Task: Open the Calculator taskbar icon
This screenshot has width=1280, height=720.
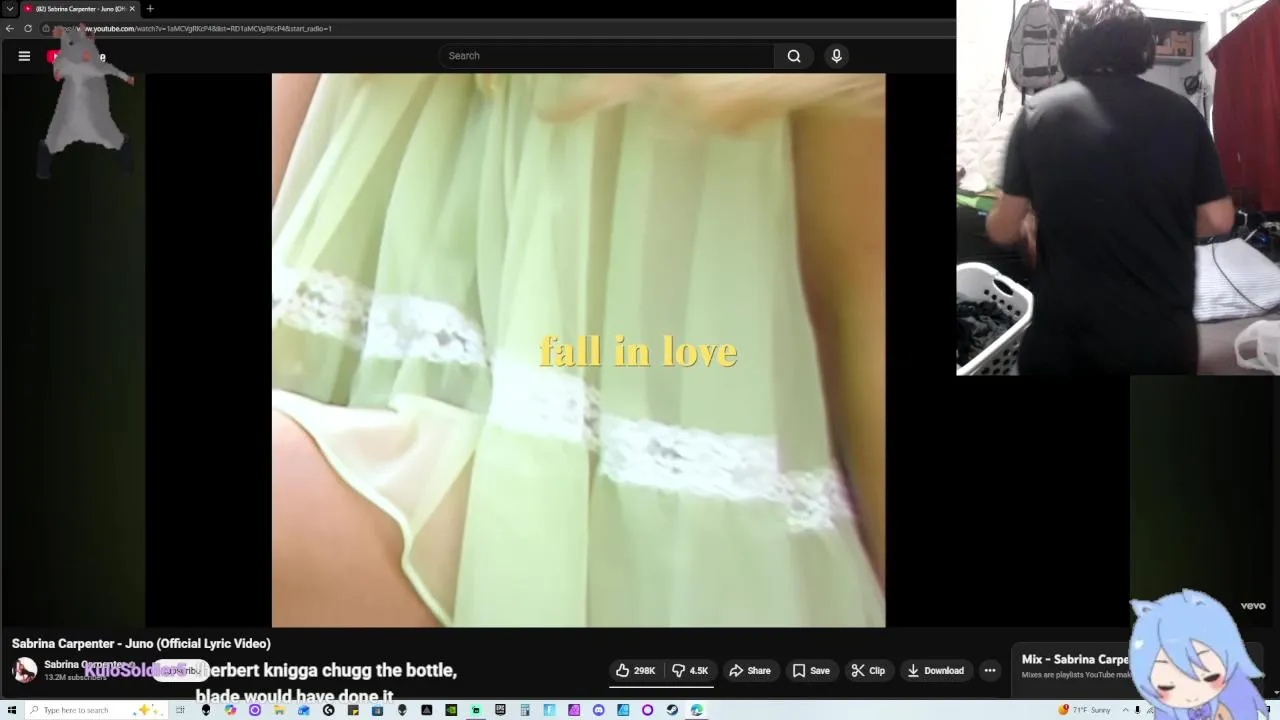Action: click(x=524, y=710)
